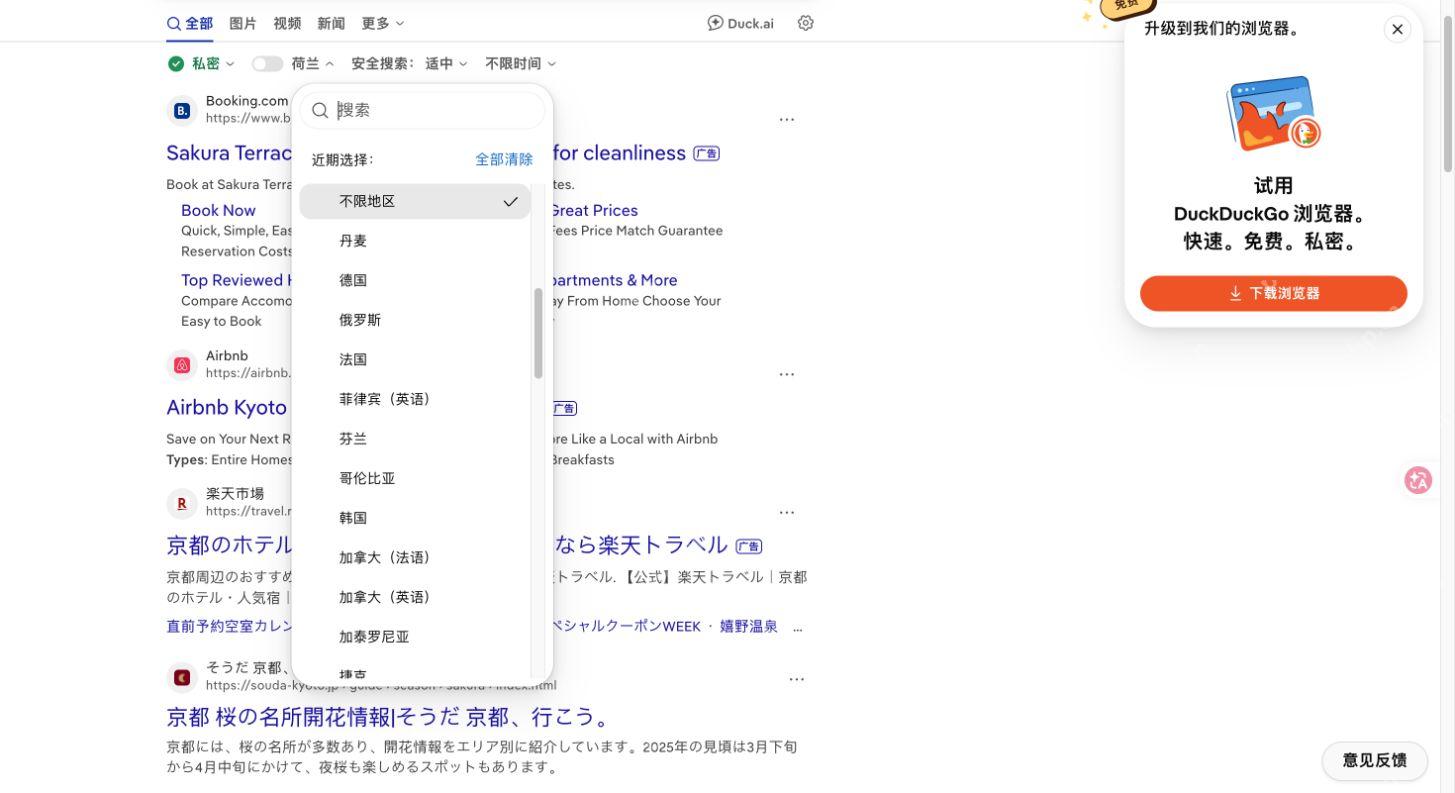Open the more menu for the 楽天市場 result

click(787, 512)
